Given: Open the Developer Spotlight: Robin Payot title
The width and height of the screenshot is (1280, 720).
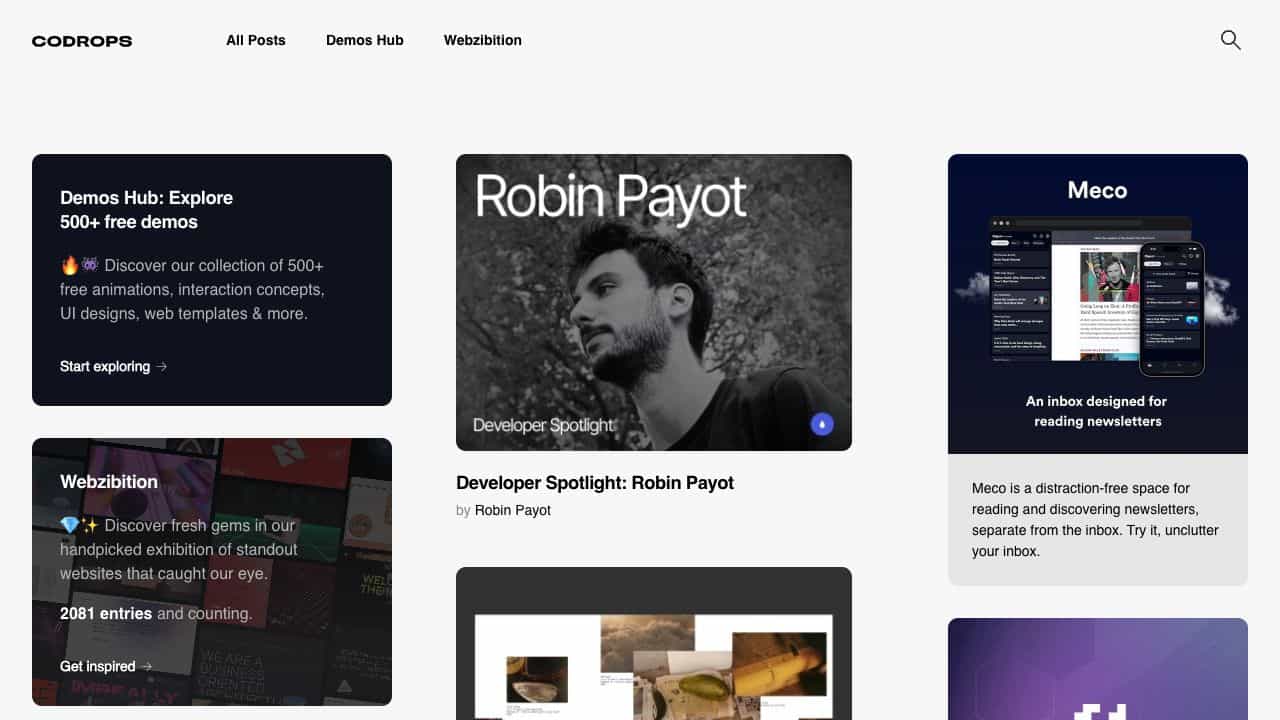Looking at the screenshot, I should pos(595,483).
